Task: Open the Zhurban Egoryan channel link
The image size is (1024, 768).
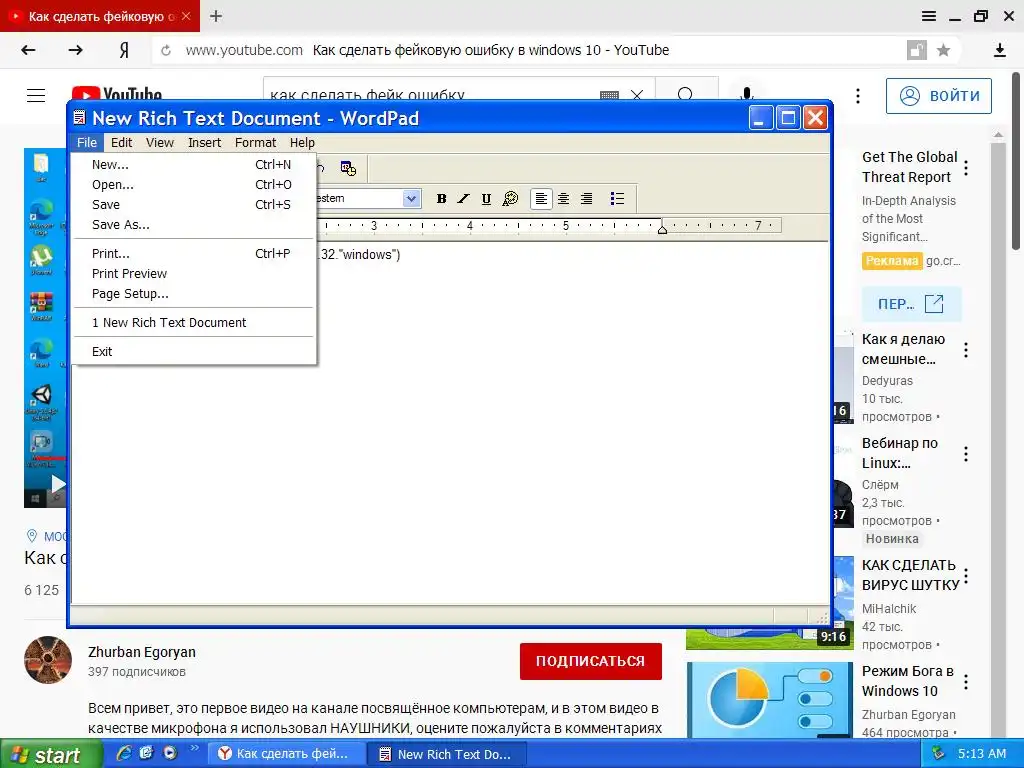Action: [x=142, y=652]
